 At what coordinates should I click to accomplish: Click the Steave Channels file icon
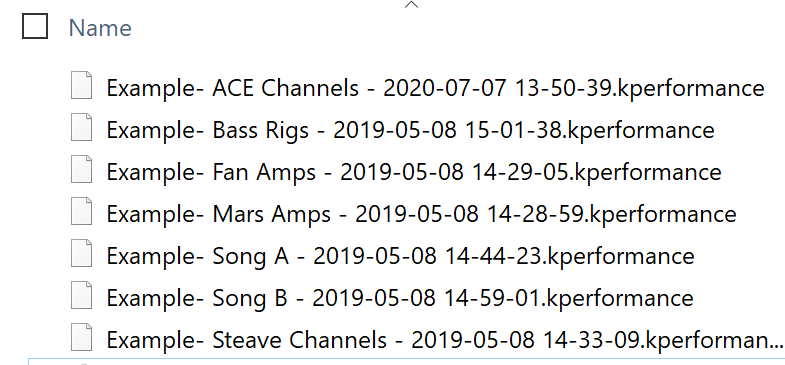(x=81, y=338)
